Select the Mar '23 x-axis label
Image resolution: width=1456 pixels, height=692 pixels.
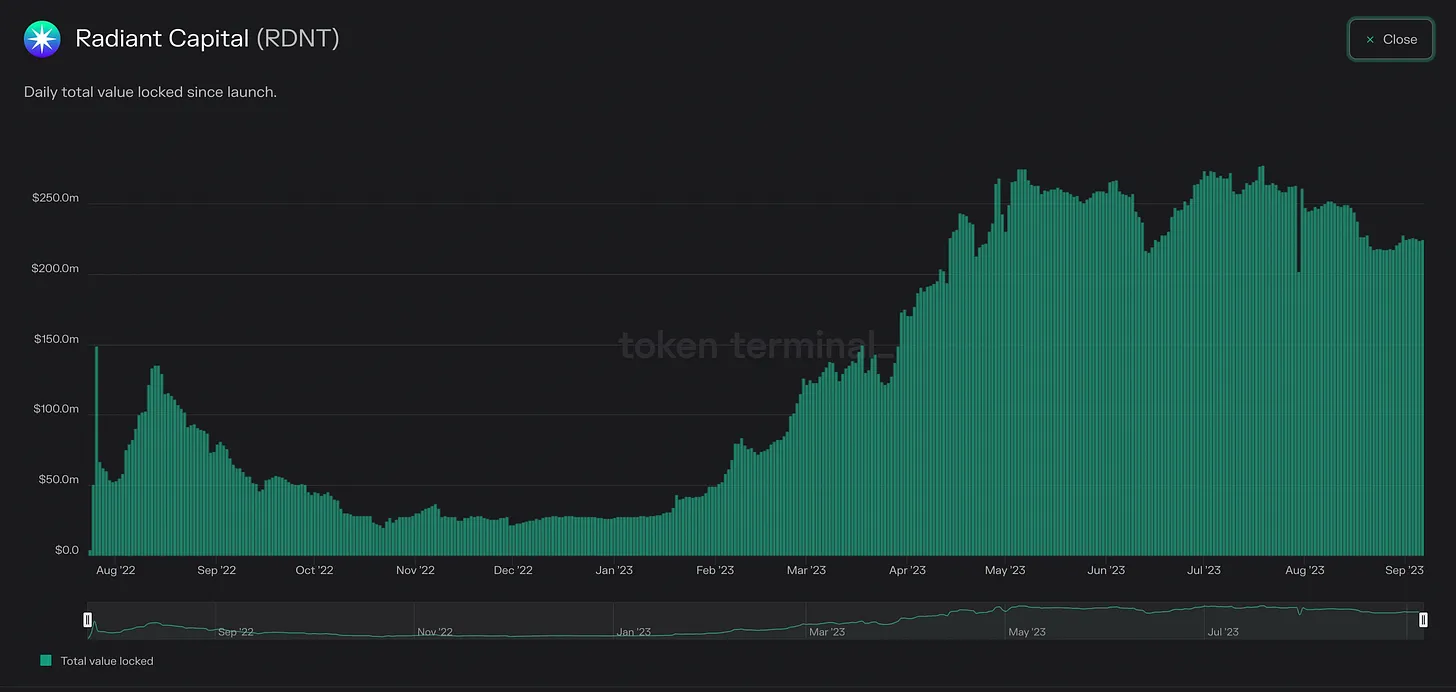806,570
